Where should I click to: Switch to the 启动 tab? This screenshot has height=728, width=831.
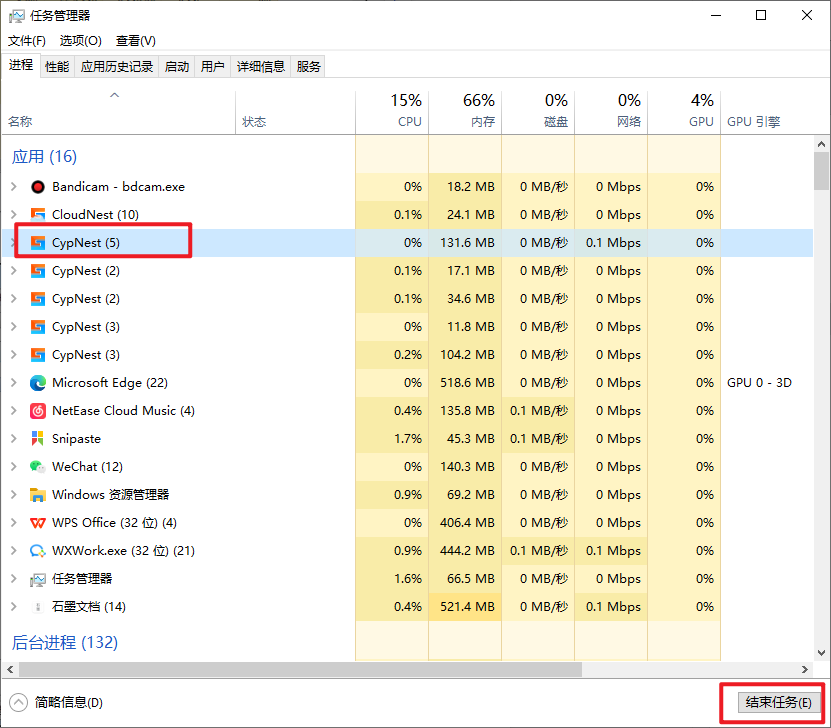pos(176,67)
